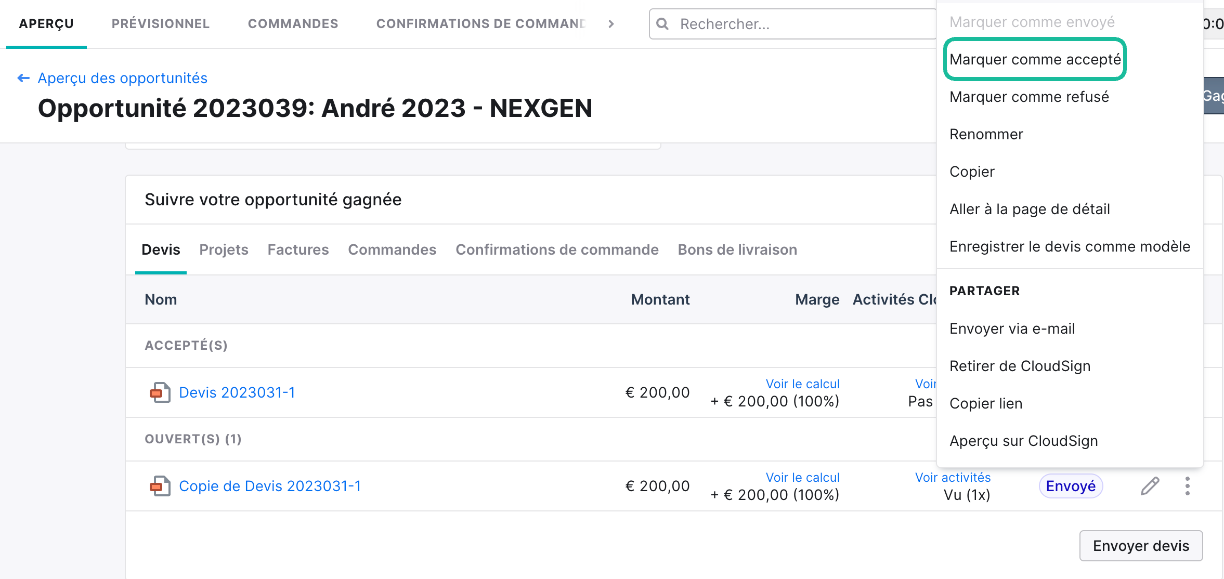Click the document icon next to Devis 2023031-1
This screenshot has height=579, width=1224.
[160, 393]
